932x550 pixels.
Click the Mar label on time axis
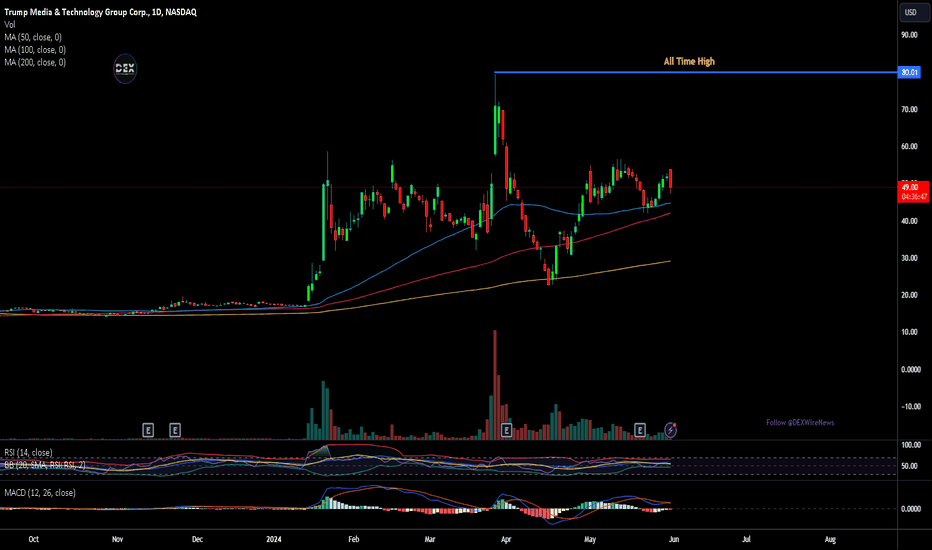[430, 539]
